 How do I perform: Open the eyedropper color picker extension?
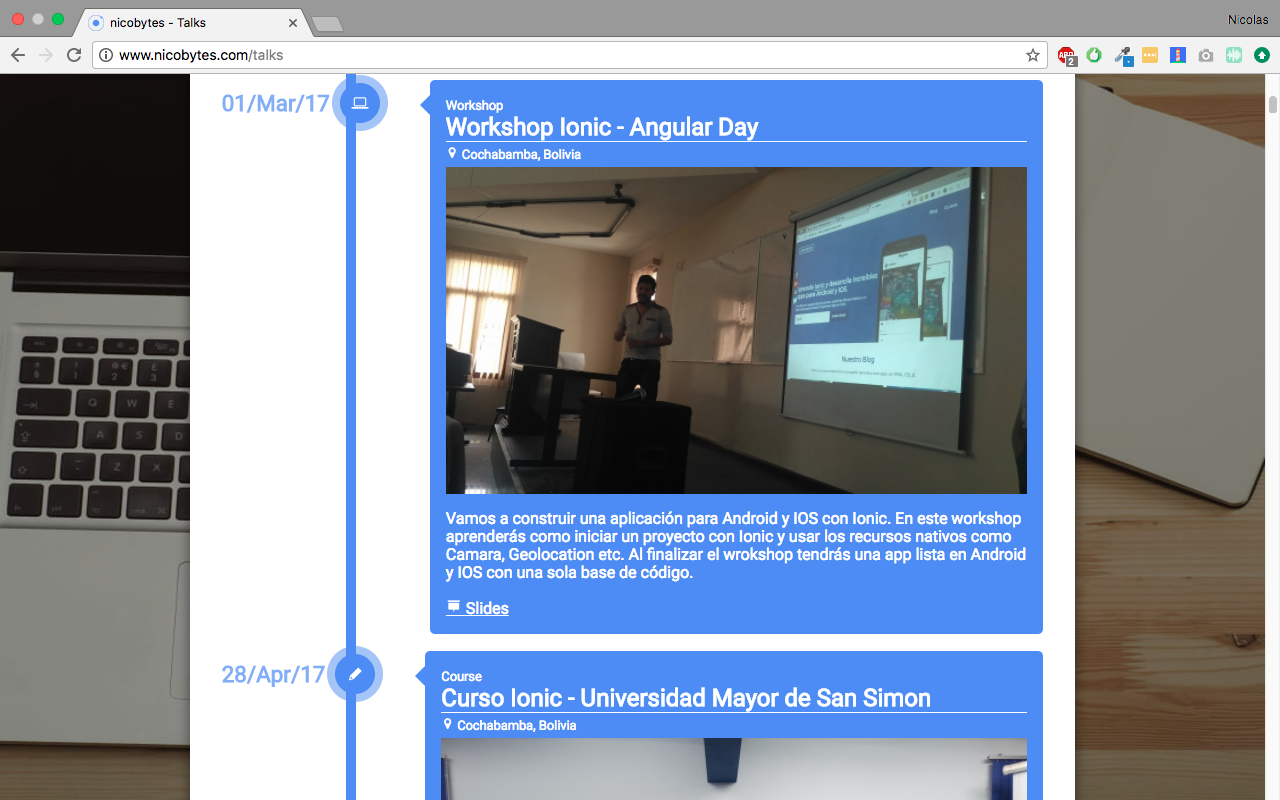[x=1123, y=56]
